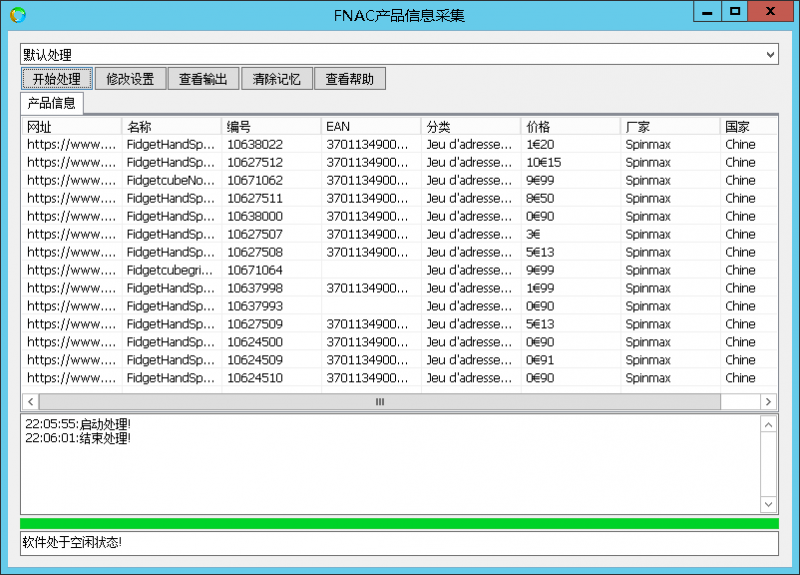
Task: Select the row with ID 10627511
Action: 400,198
